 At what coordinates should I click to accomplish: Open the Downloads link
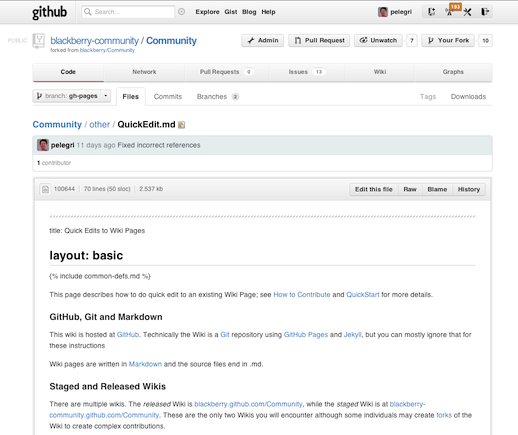(x=468, y=97)
